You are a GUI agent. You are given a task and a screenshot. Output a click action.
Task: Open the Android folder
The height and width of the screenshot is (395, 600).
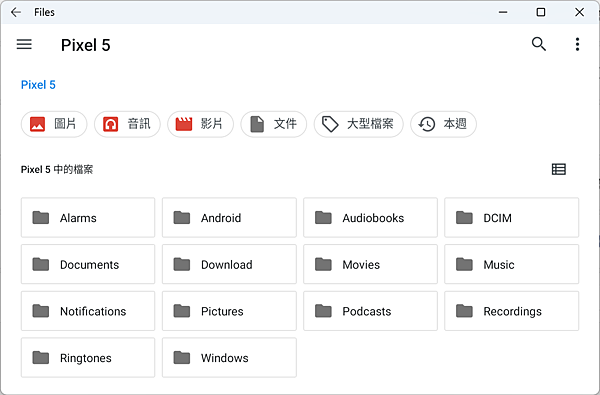[229, 218]
